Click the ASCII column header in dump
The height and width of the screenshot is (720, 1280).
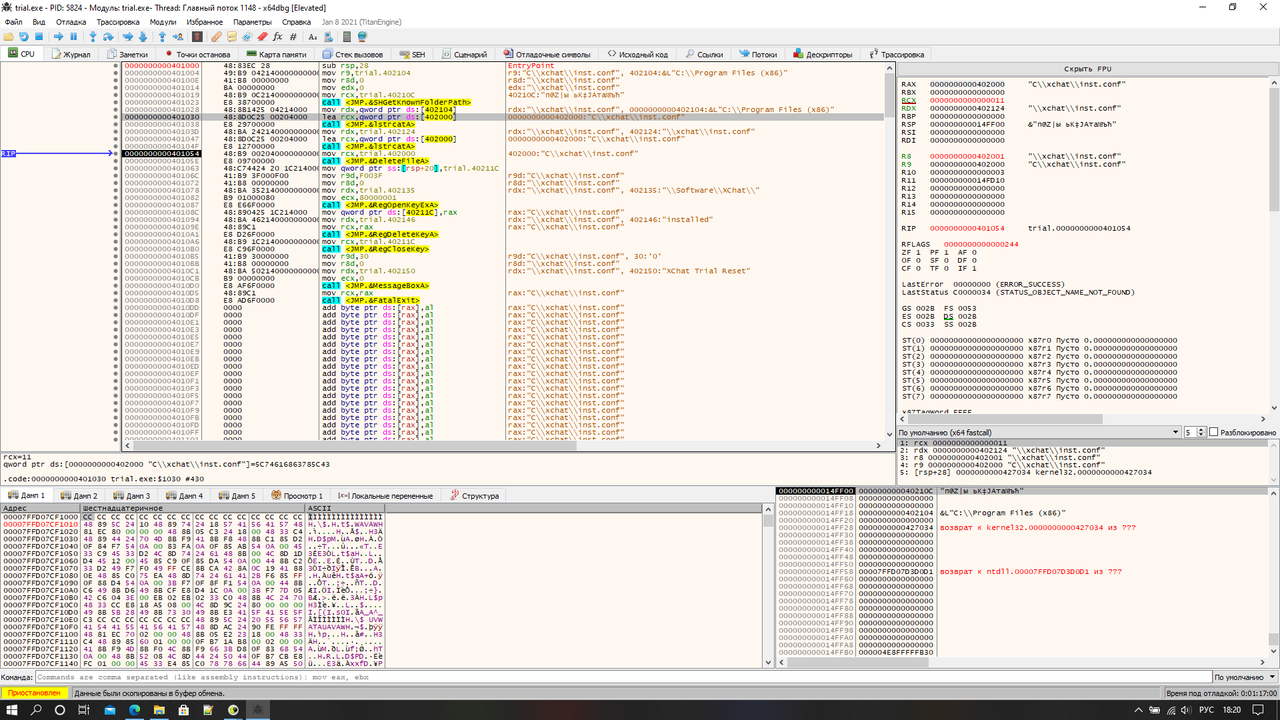coord(345,508)
